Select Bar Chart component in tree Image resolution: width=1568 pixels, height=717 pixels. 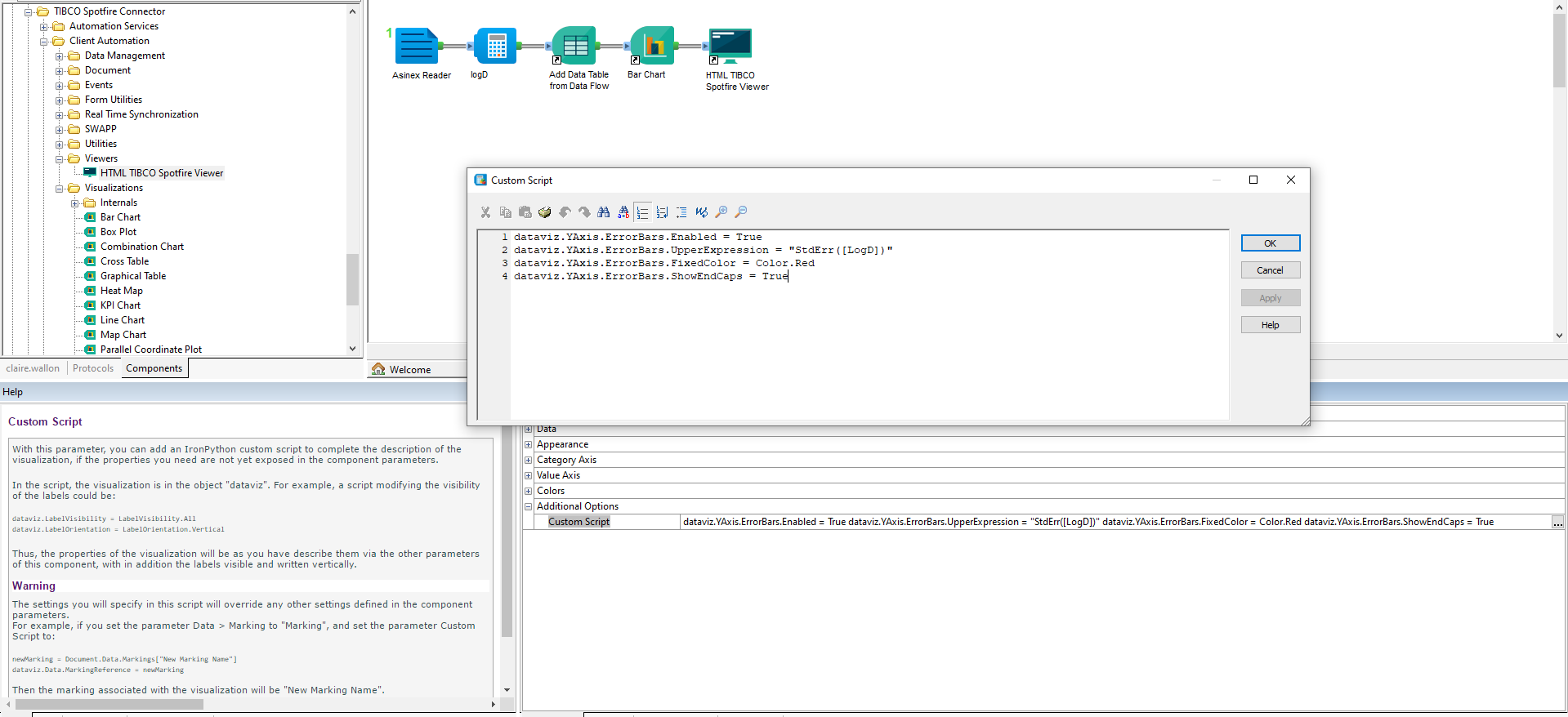pyautogui.click(x=120, y=217)
